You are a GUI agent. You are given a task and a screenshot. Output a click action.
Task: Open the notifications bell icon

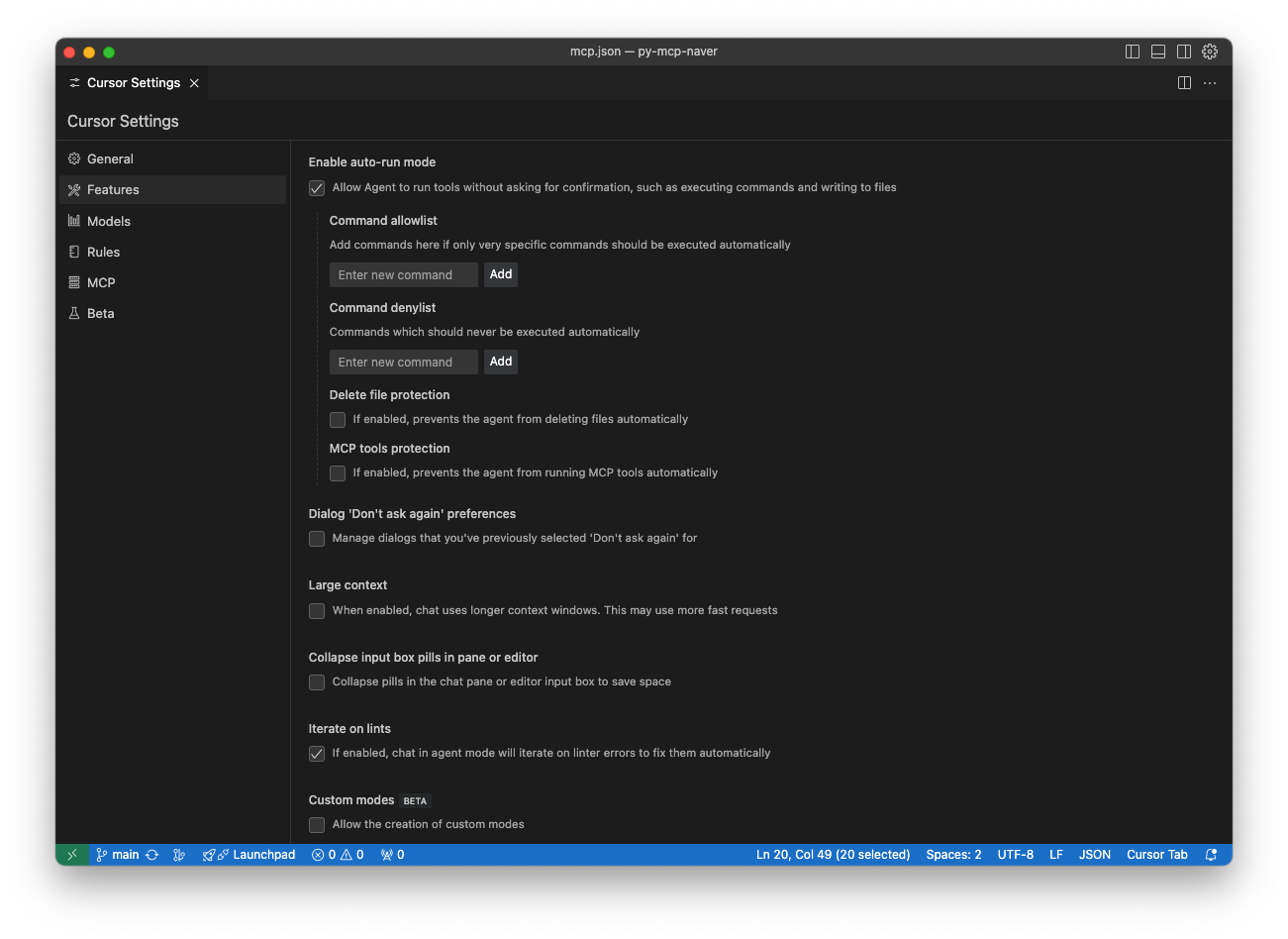[1211, 855]
